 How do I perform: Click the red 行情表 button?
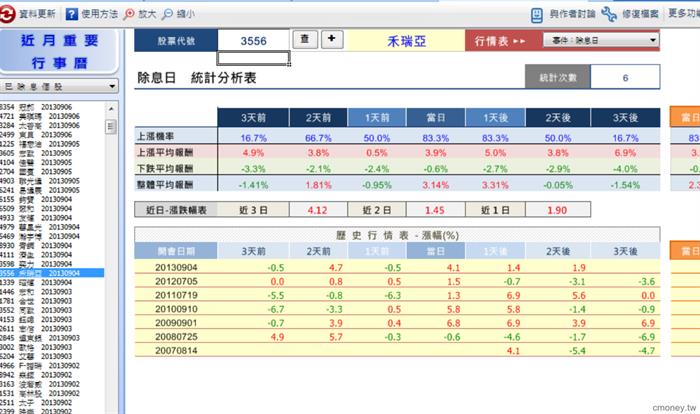(x=500, y=41)
